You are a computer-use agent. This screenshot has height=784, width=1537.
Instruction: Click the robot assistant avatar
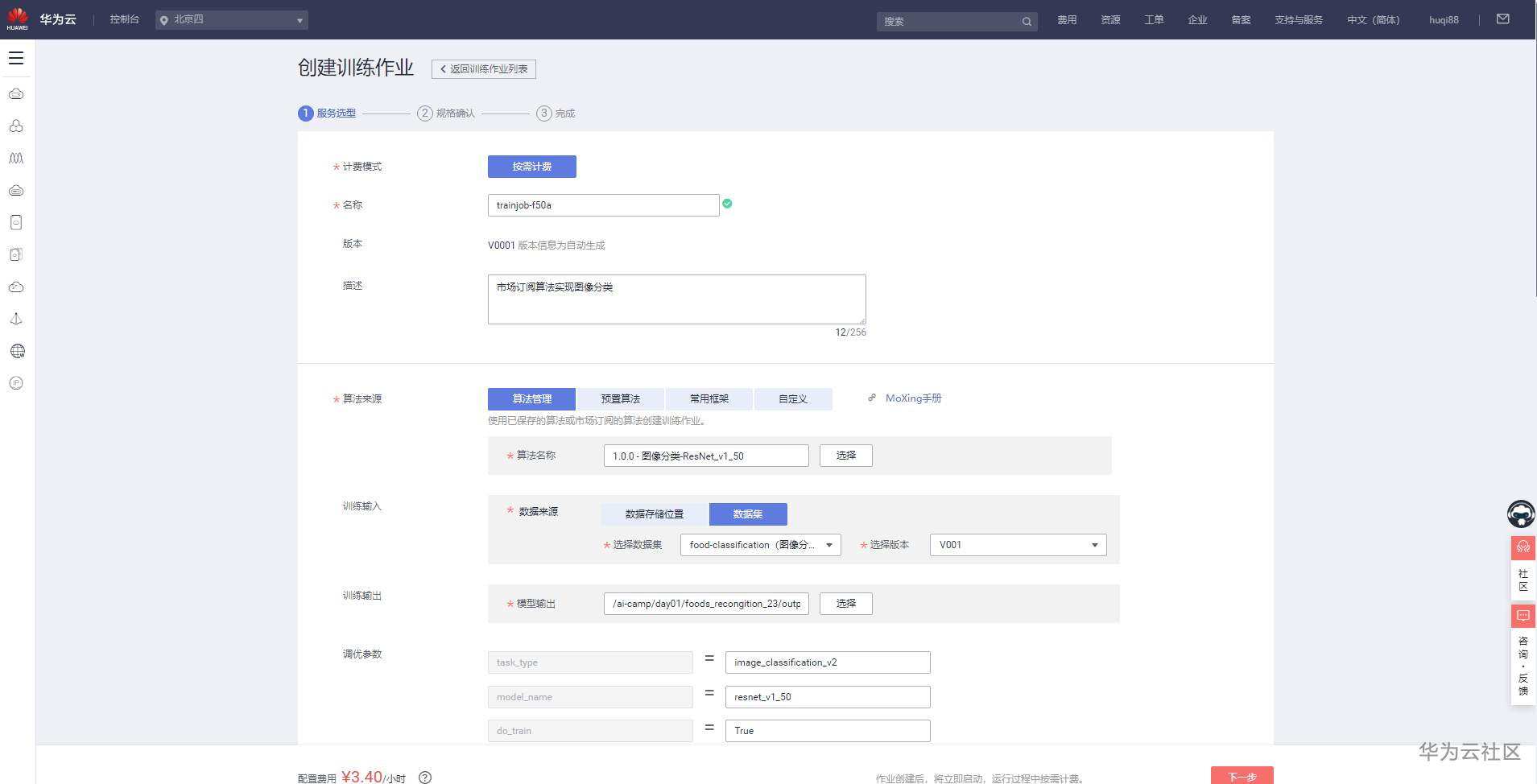tap(1521, 514)
